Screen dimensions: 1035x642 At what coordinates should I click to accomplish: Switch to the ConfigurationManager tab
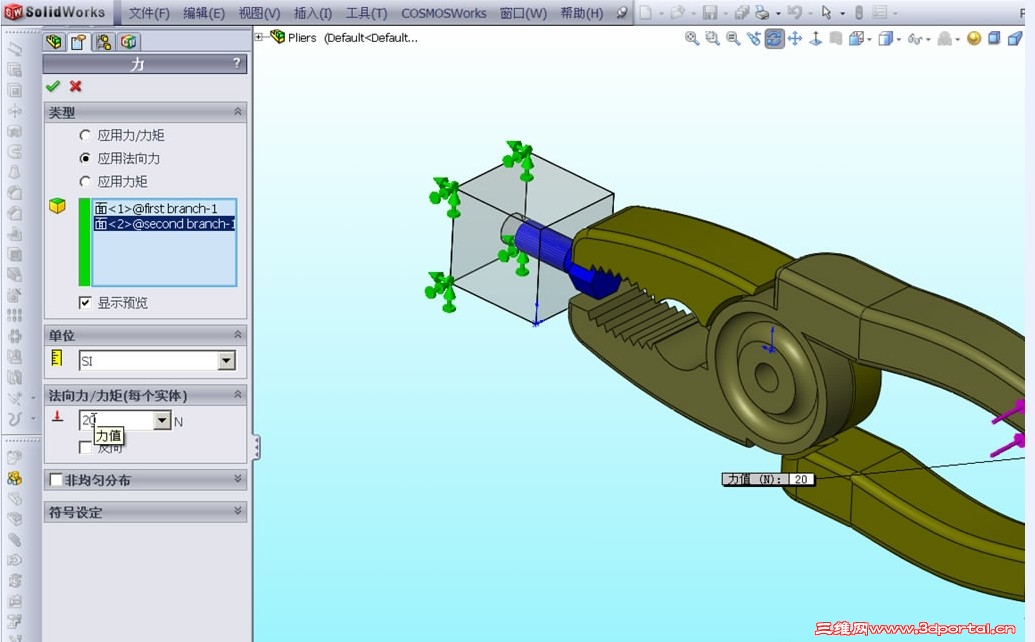coord(104,42)
